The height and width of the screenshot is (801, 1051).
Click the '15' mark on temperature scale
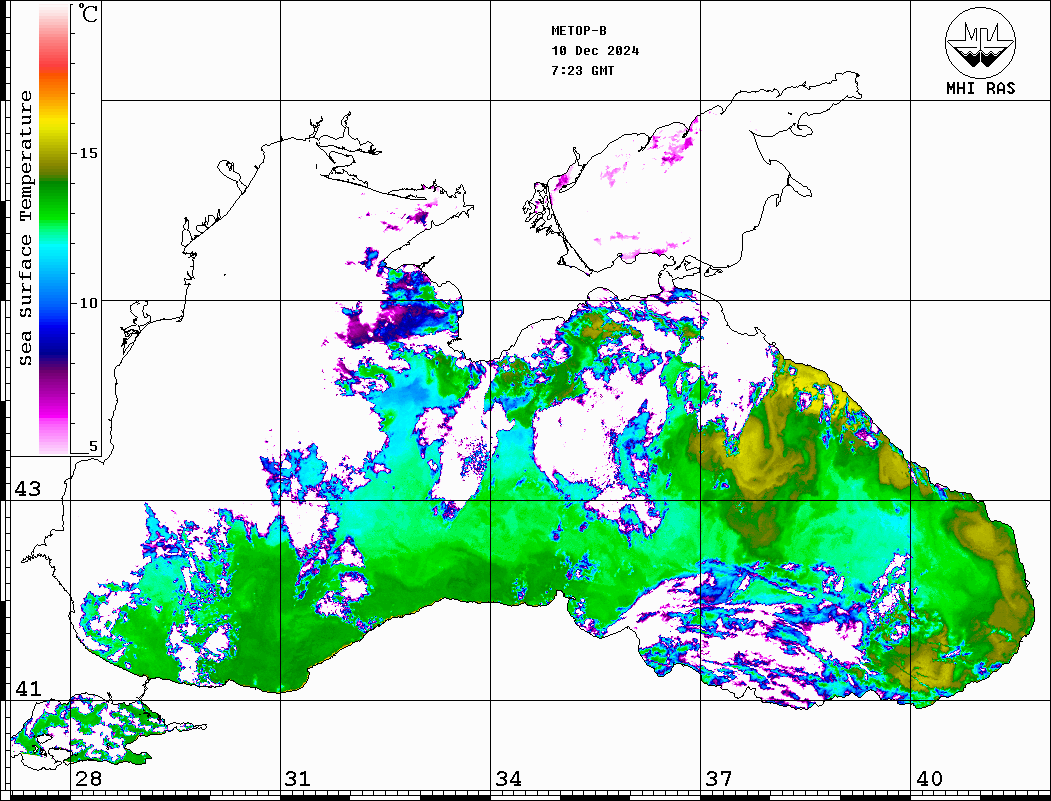[88, 153]
